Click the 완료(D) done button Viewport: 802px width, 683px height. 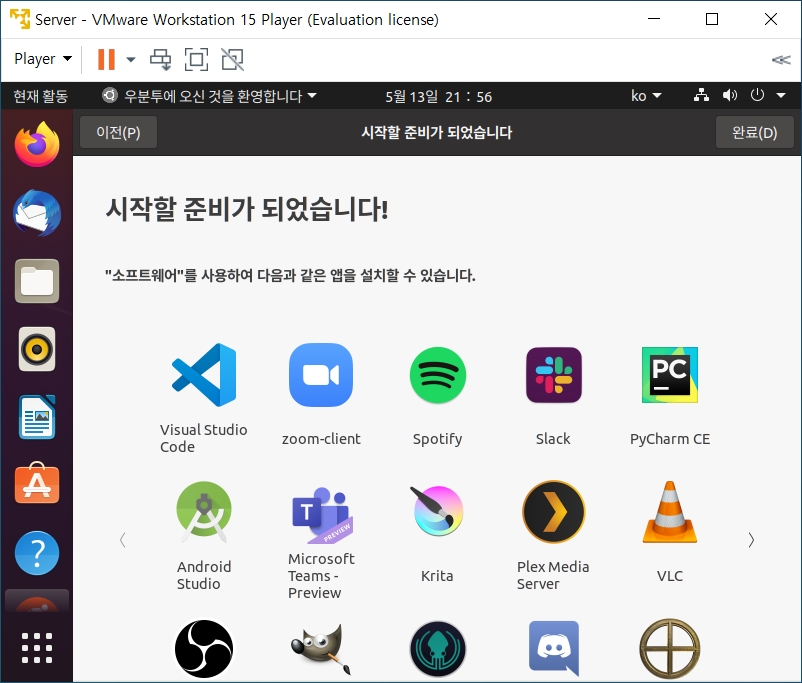(754, 132)
